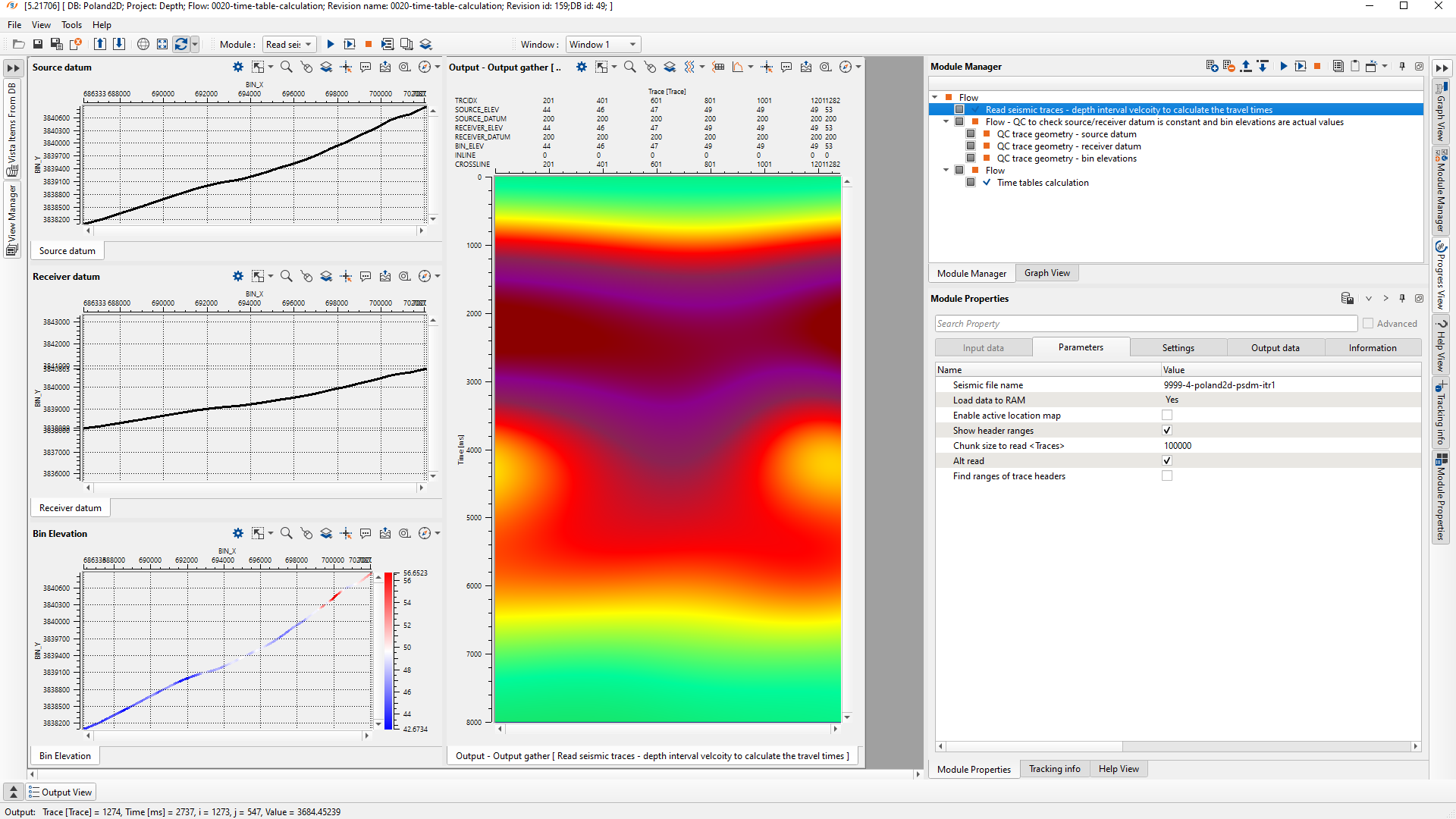Switch to Graph View tab
The height and width of the screenshot is (819, 1456).
point(1046,274)
